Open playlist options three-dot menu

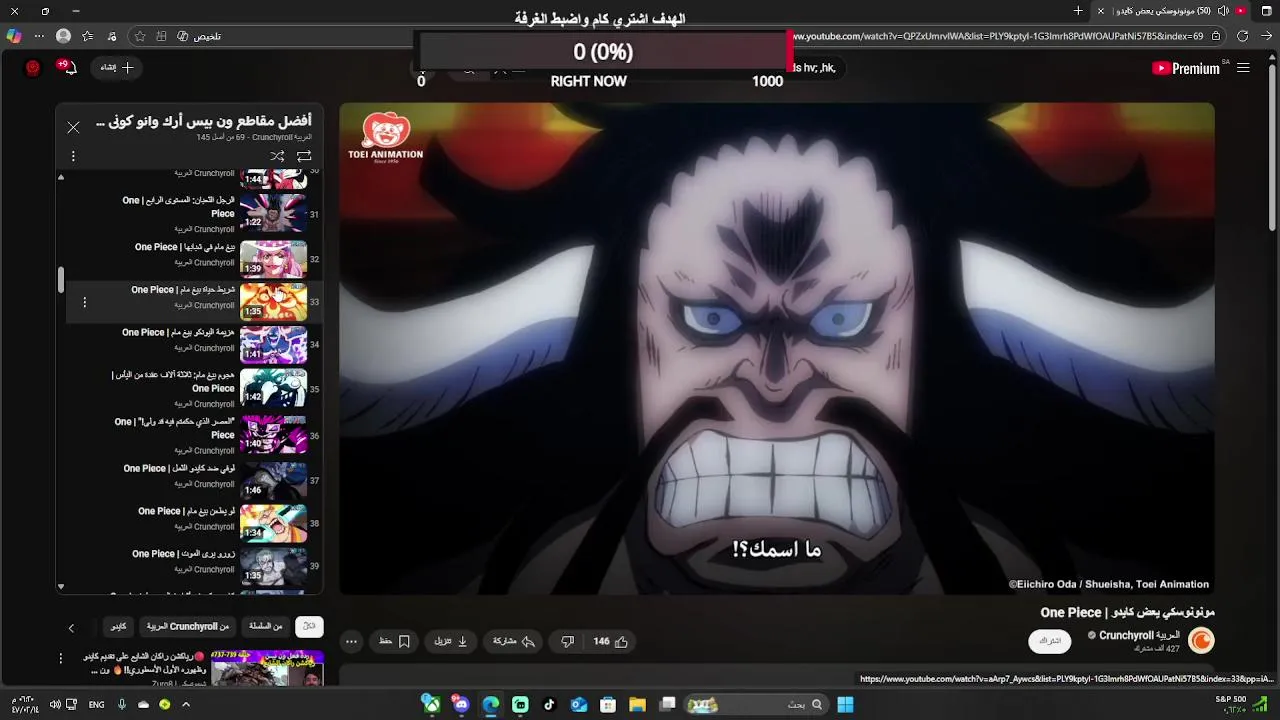click(x=73, y=156)
